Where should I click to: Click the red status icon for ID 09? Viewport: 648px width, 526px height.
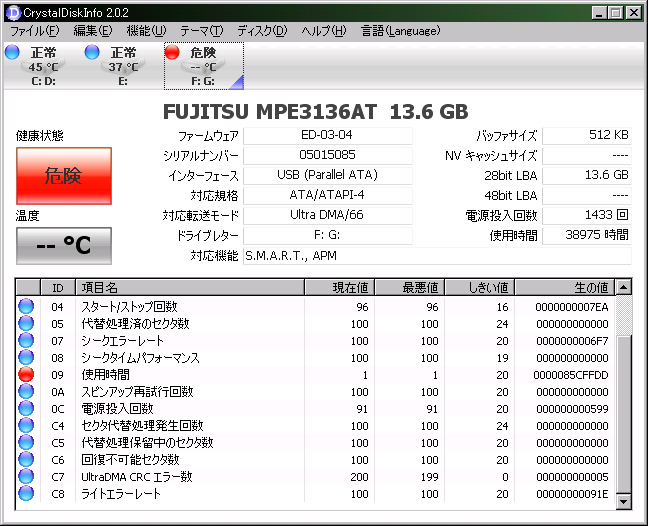26,374
